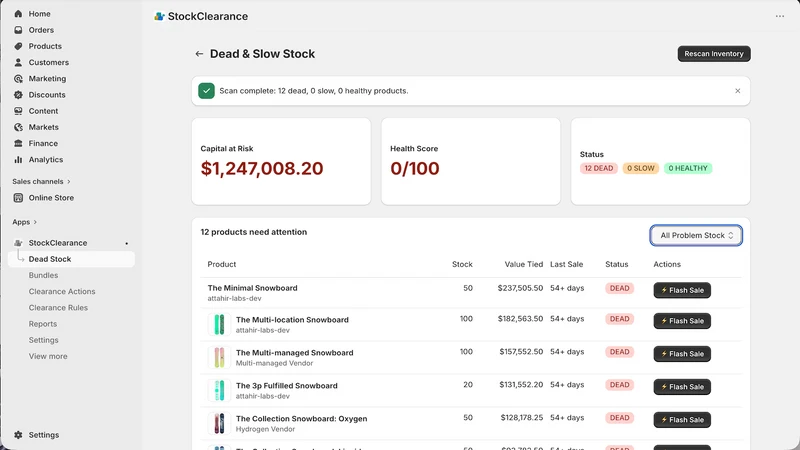This screenshot has width=800, height=450.
Task: Click the Product column header
Action: click(221, 264)
